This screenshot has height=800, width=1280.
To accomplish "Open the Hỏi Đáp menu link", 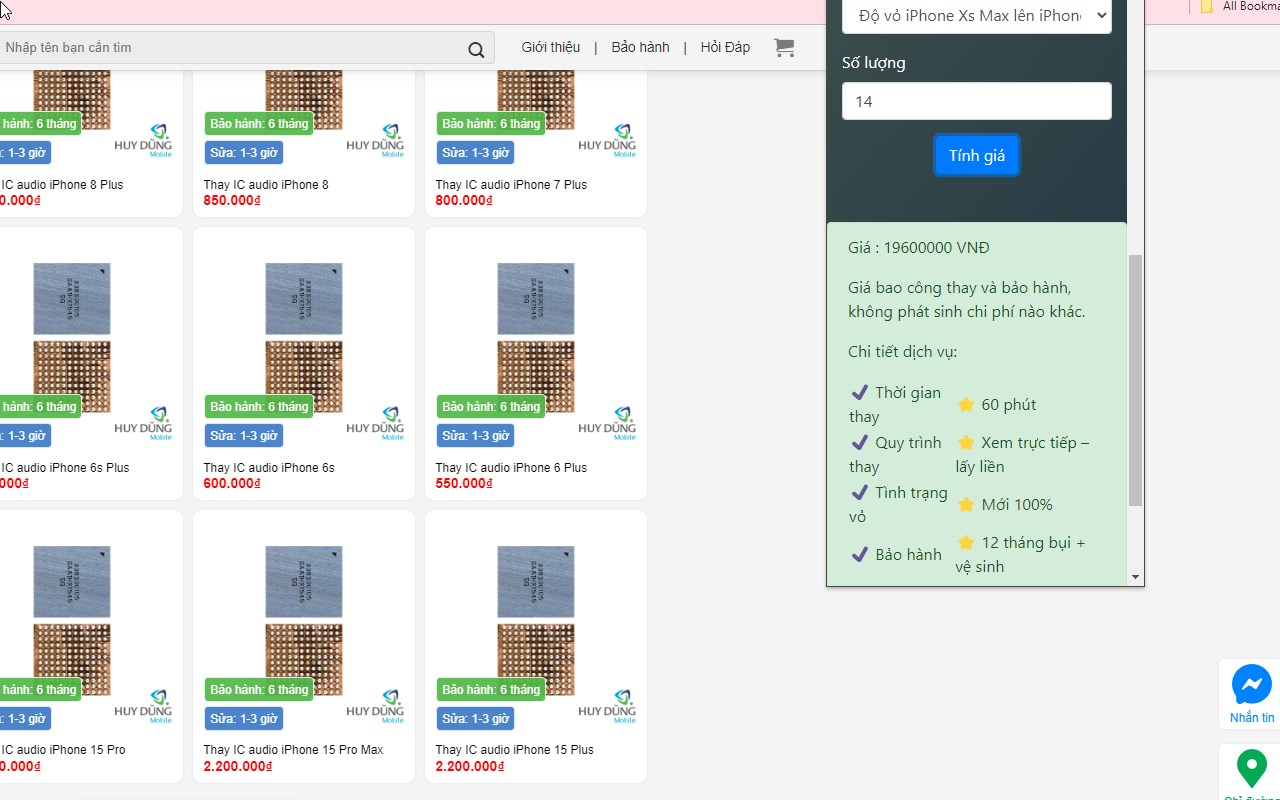I will point(725,47).
